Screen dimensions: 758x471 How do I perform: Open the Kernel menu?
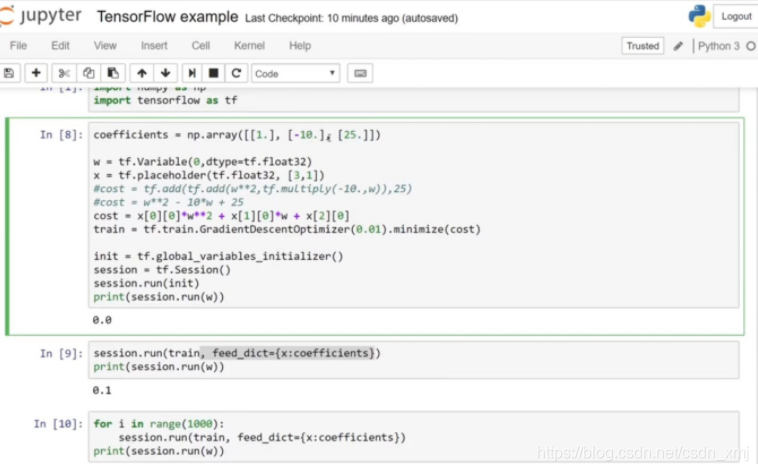[249, 45]
